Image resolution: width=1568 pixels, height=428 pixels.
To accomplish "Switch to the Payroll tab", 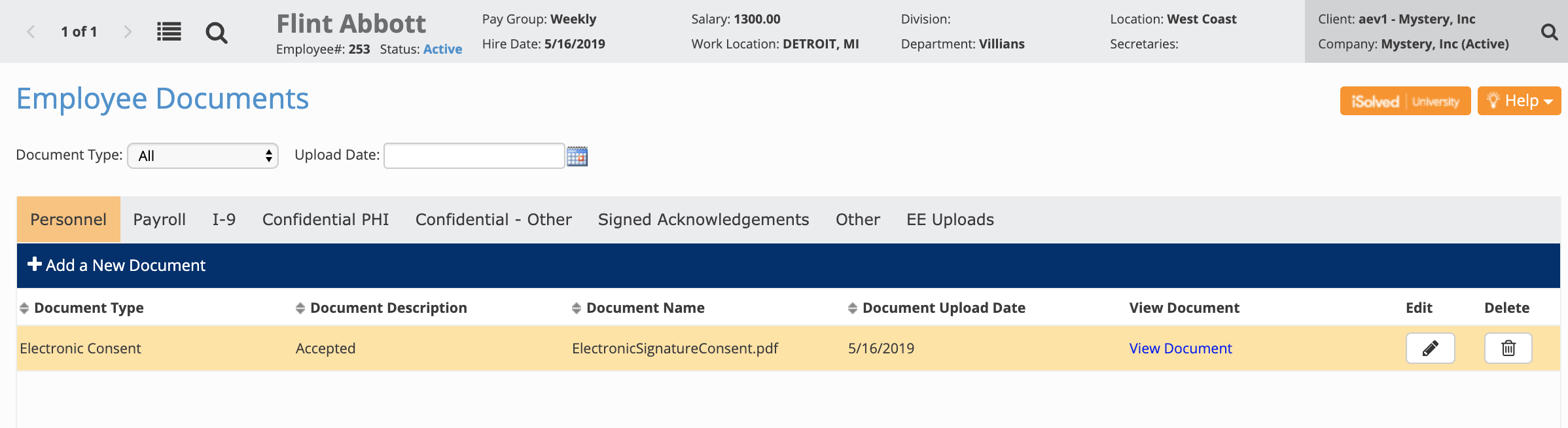I will click(159, 220).
